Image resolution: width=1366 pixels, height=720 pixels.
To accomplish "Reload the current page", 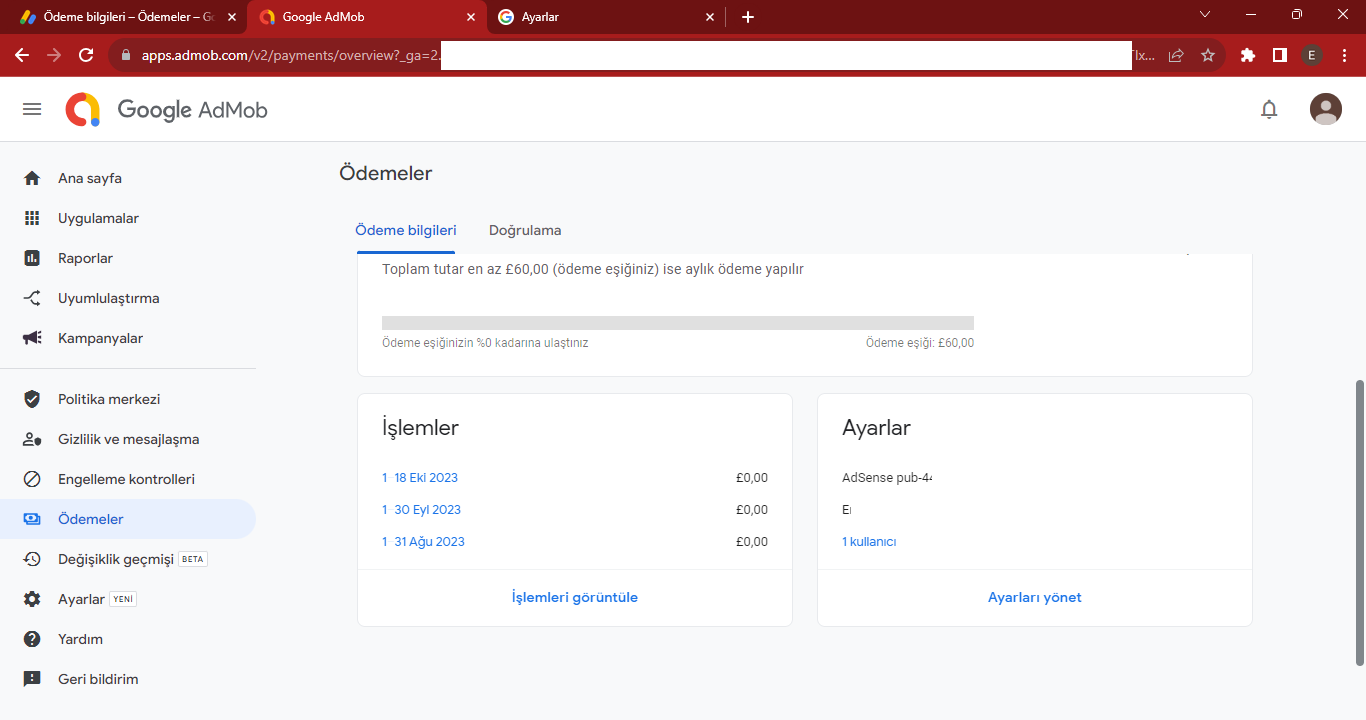I will (86, 56).
